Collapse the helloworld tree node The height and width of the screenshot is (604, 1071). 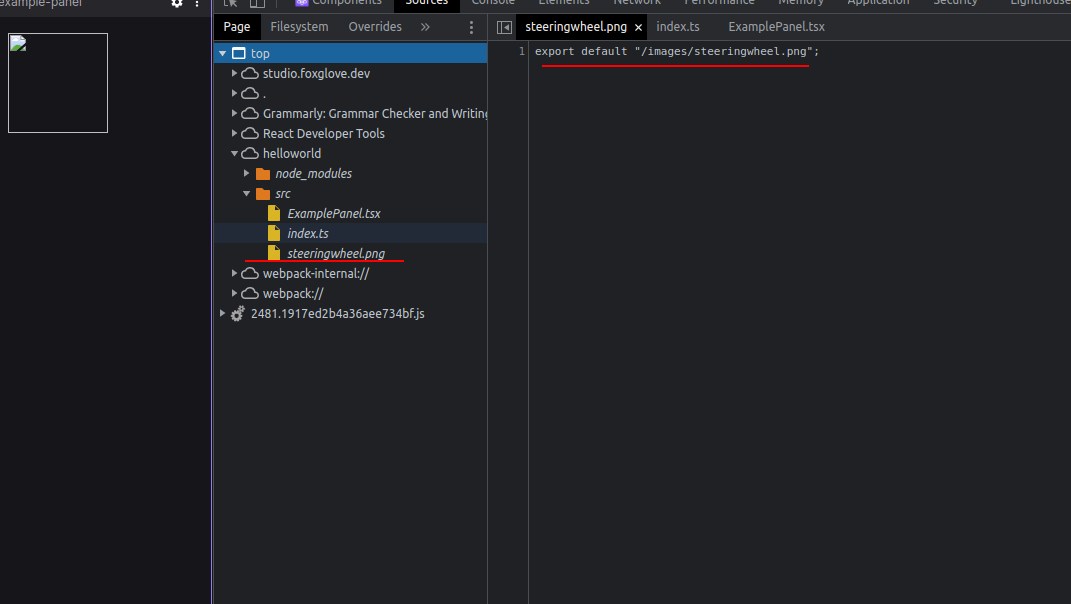(233, 153)
